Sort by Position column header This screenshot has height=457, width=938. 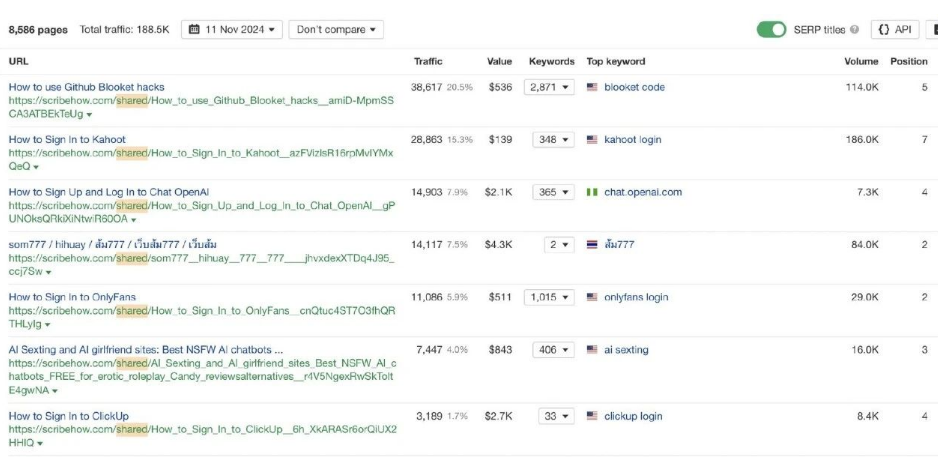point(908,62)
